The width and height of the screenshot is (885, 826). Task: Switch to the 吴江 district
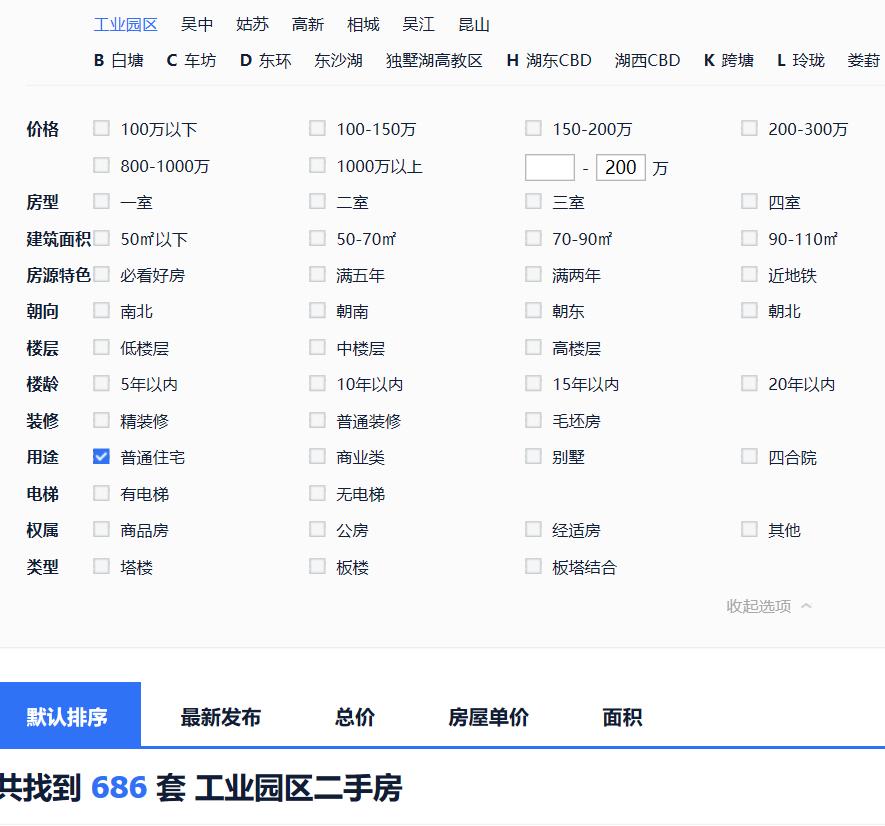coord(420,24)
